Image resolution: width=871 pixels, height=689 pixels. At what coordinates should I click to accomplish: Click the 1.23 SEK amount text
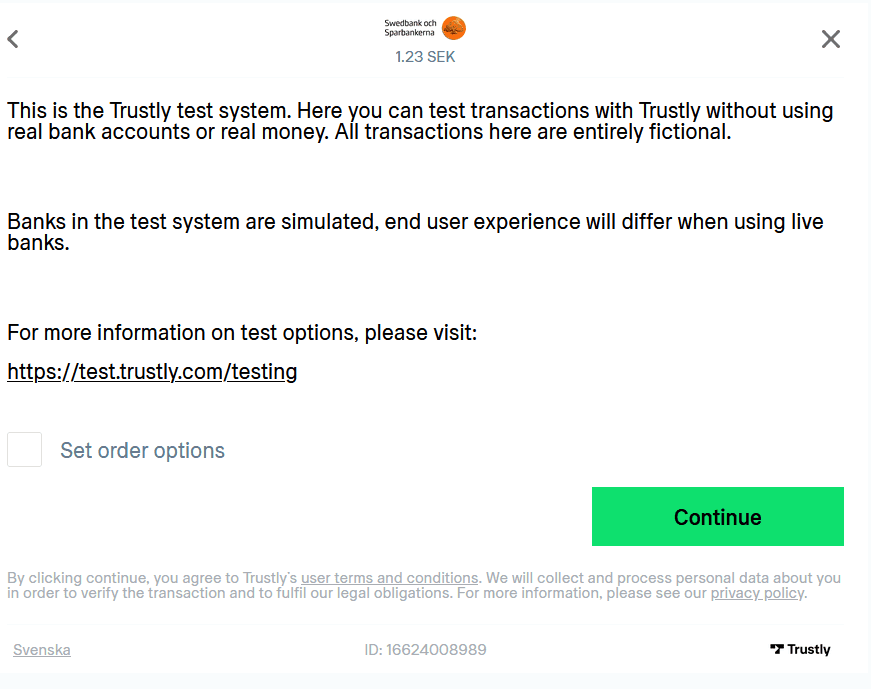click(425, 57)
